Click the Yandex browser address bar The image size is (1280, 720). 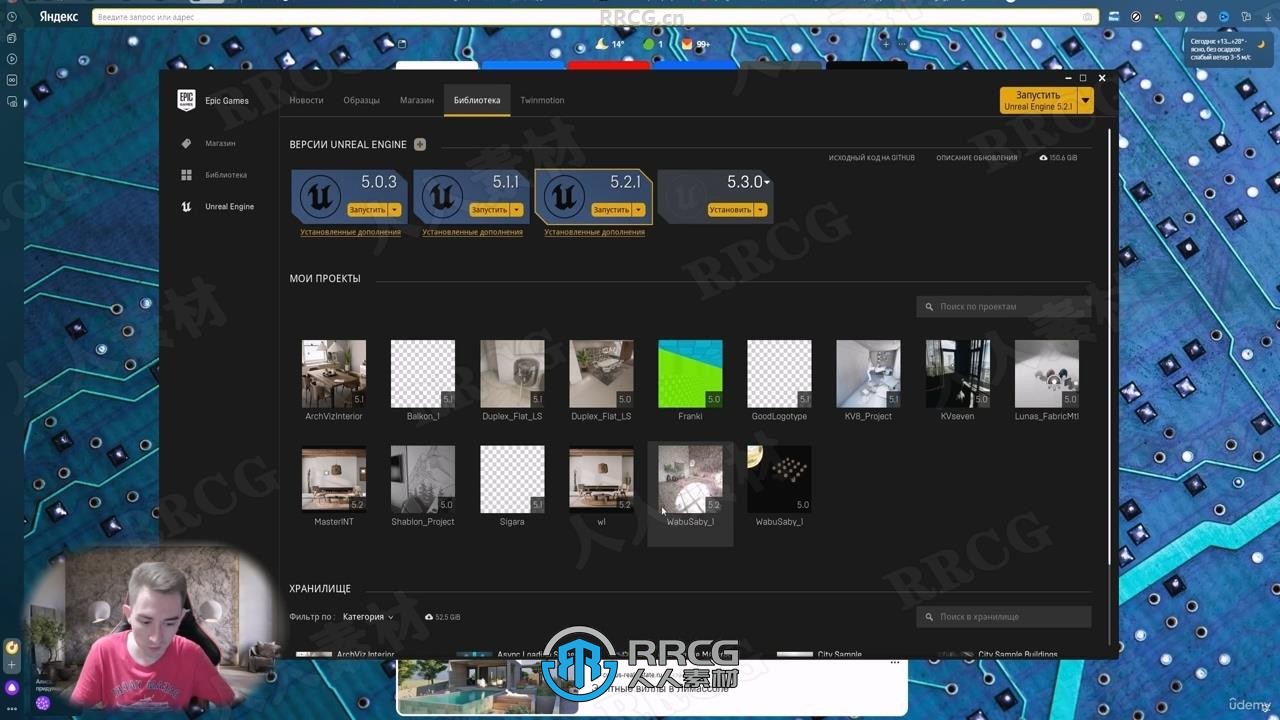[x=594, y=17]
